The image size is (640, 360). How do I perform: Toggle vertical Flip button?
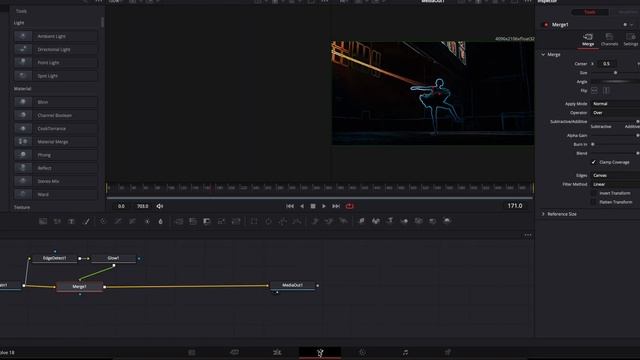[x=606, y=91]
